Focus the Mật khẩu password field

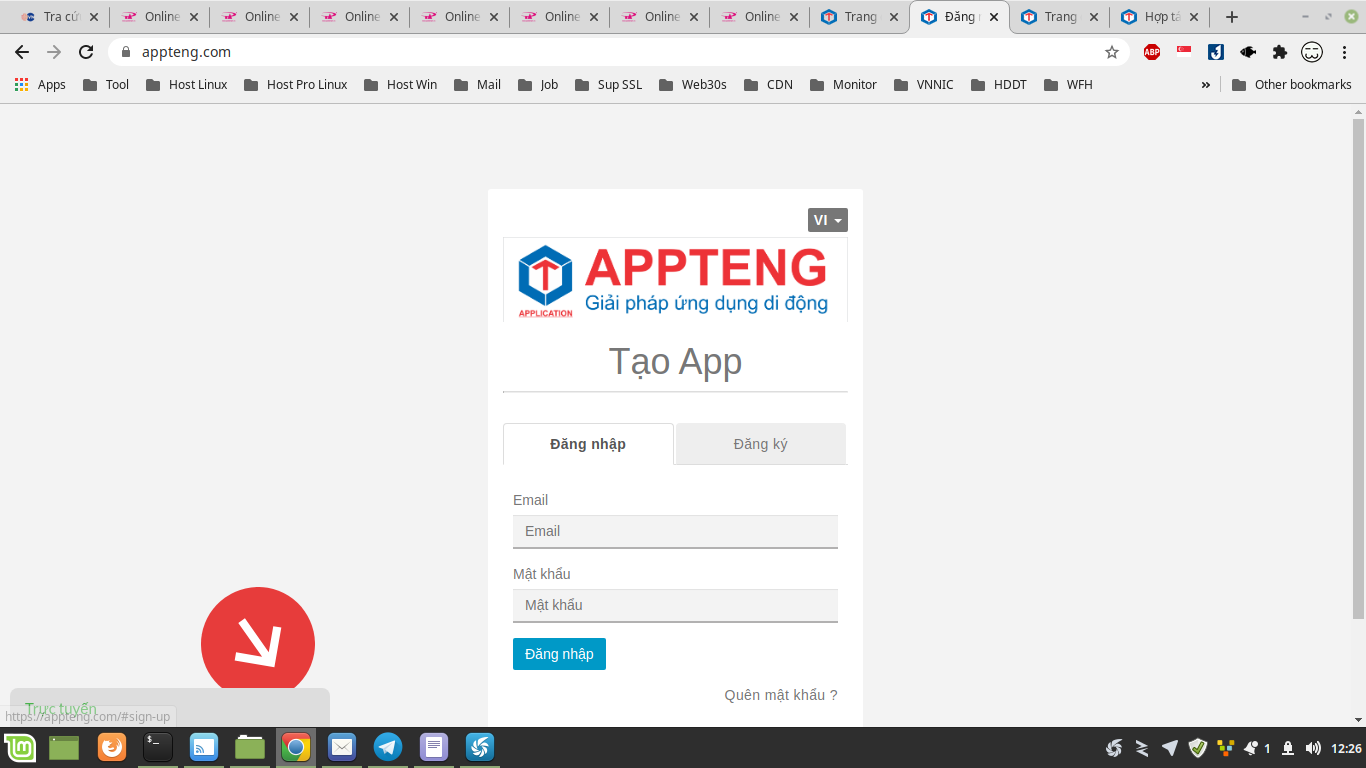[675, 606]
